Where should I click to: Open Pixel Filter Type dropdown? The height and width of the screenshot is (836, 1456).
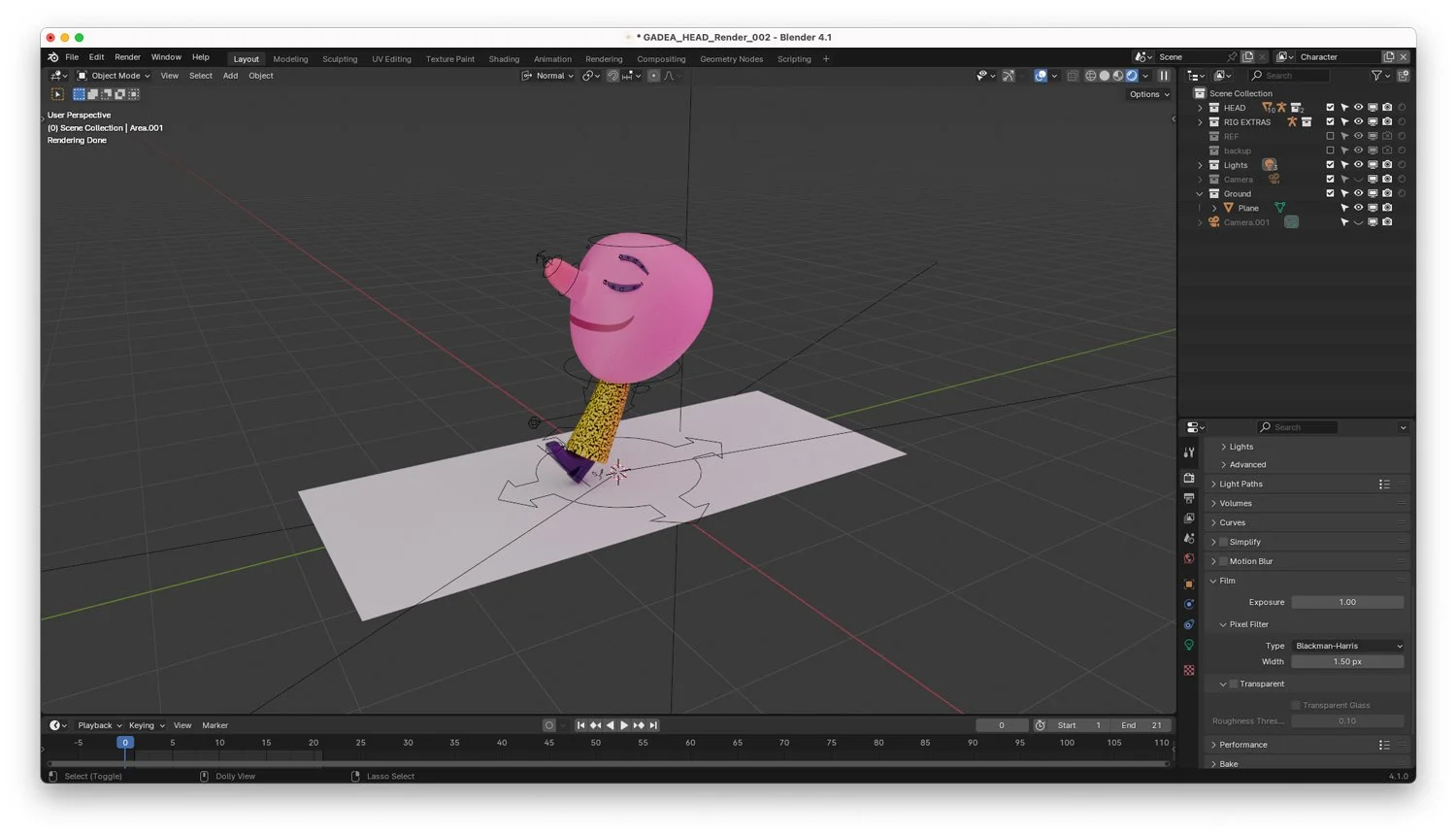pyautogui.click(x=1348, y=646)
